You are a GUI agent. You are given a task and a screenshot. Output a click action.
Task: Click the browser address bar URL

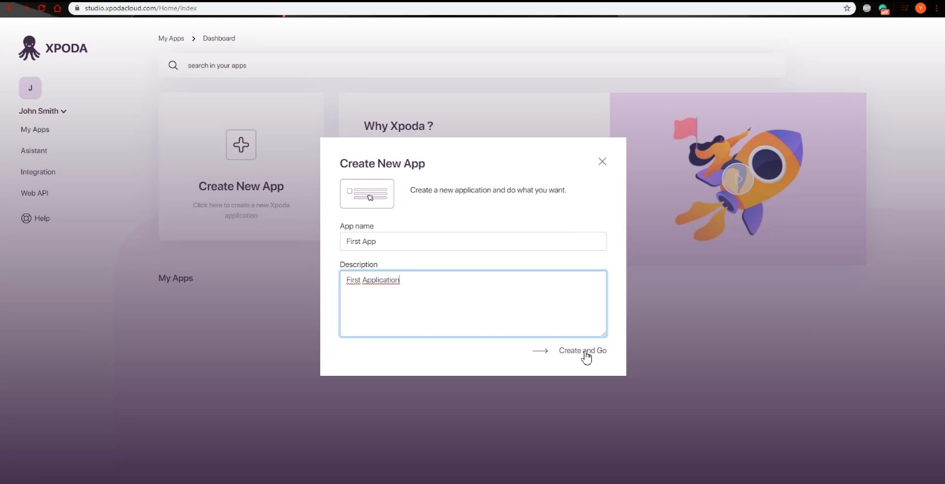[x=140, y=8]
